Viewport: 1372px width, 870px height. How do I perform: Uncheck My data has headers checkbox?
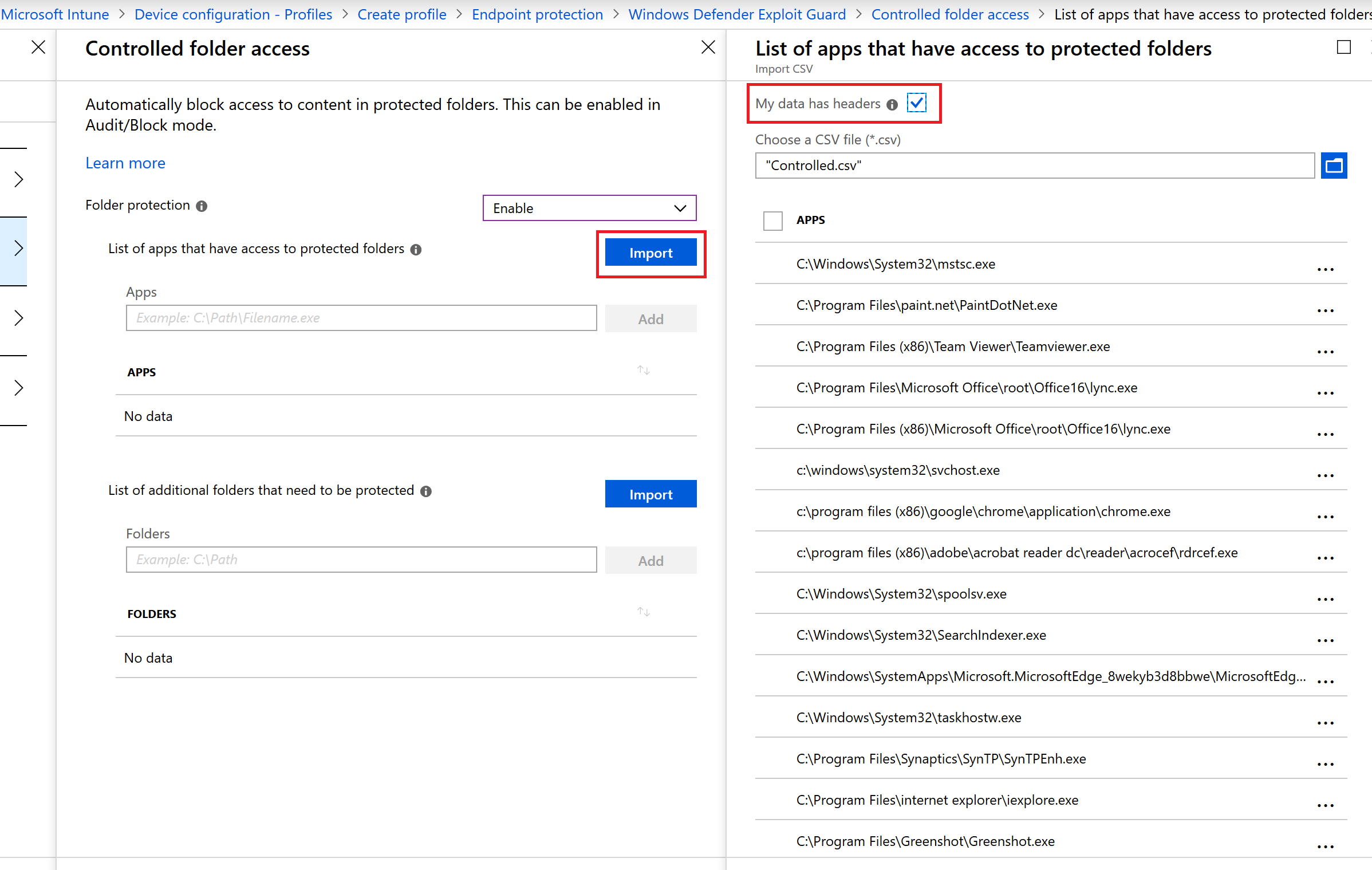tap(917, 103)
